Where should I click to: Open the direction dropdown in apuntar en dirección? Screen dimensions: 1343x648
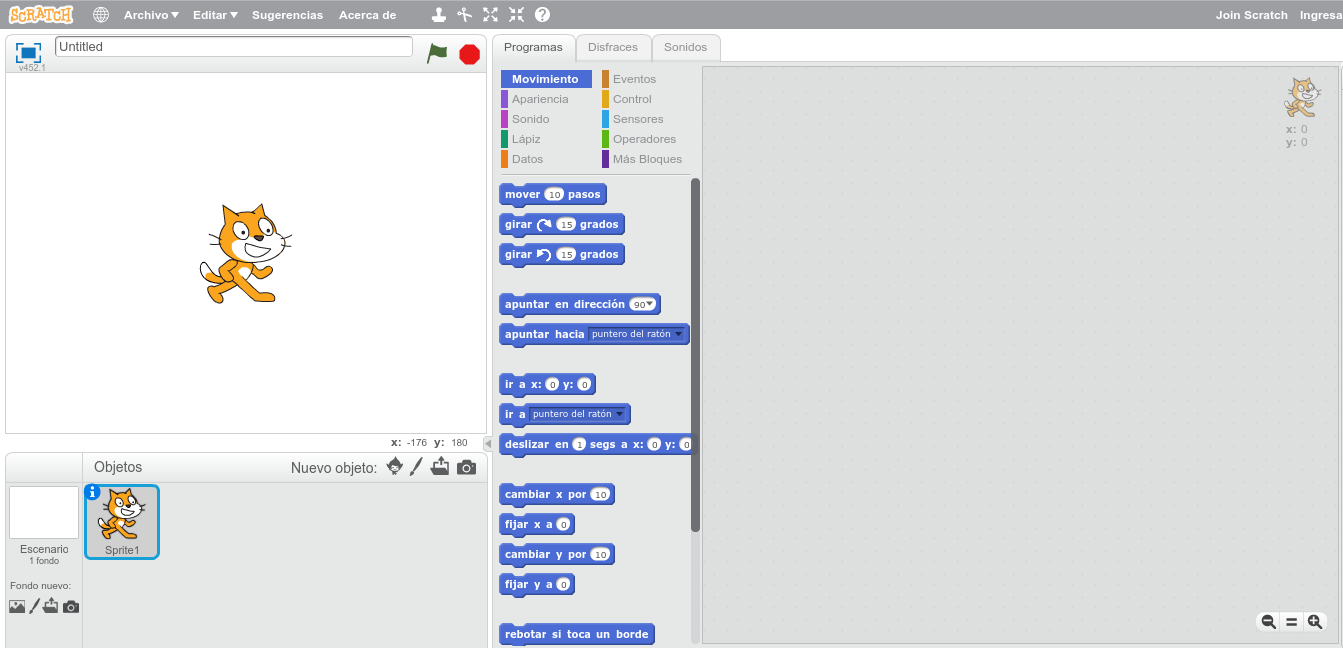pyautogui.click(x=648, y=303)
